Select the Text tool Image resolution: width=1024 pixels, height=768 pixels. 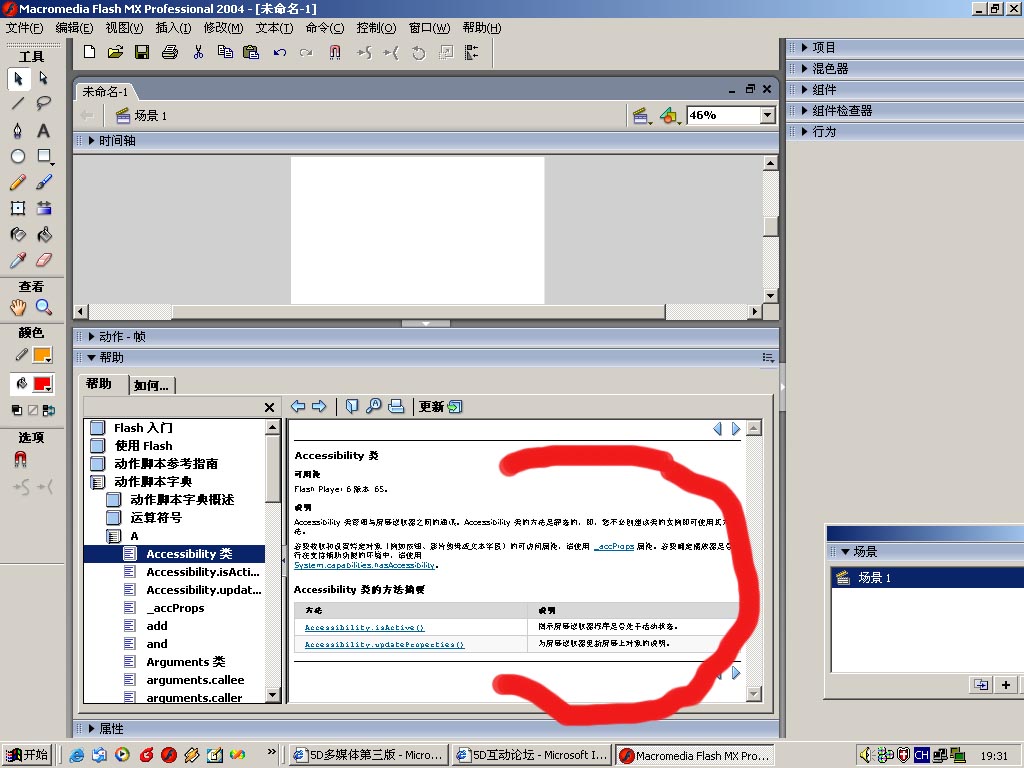pyautogui.click(x=44, y=131)
